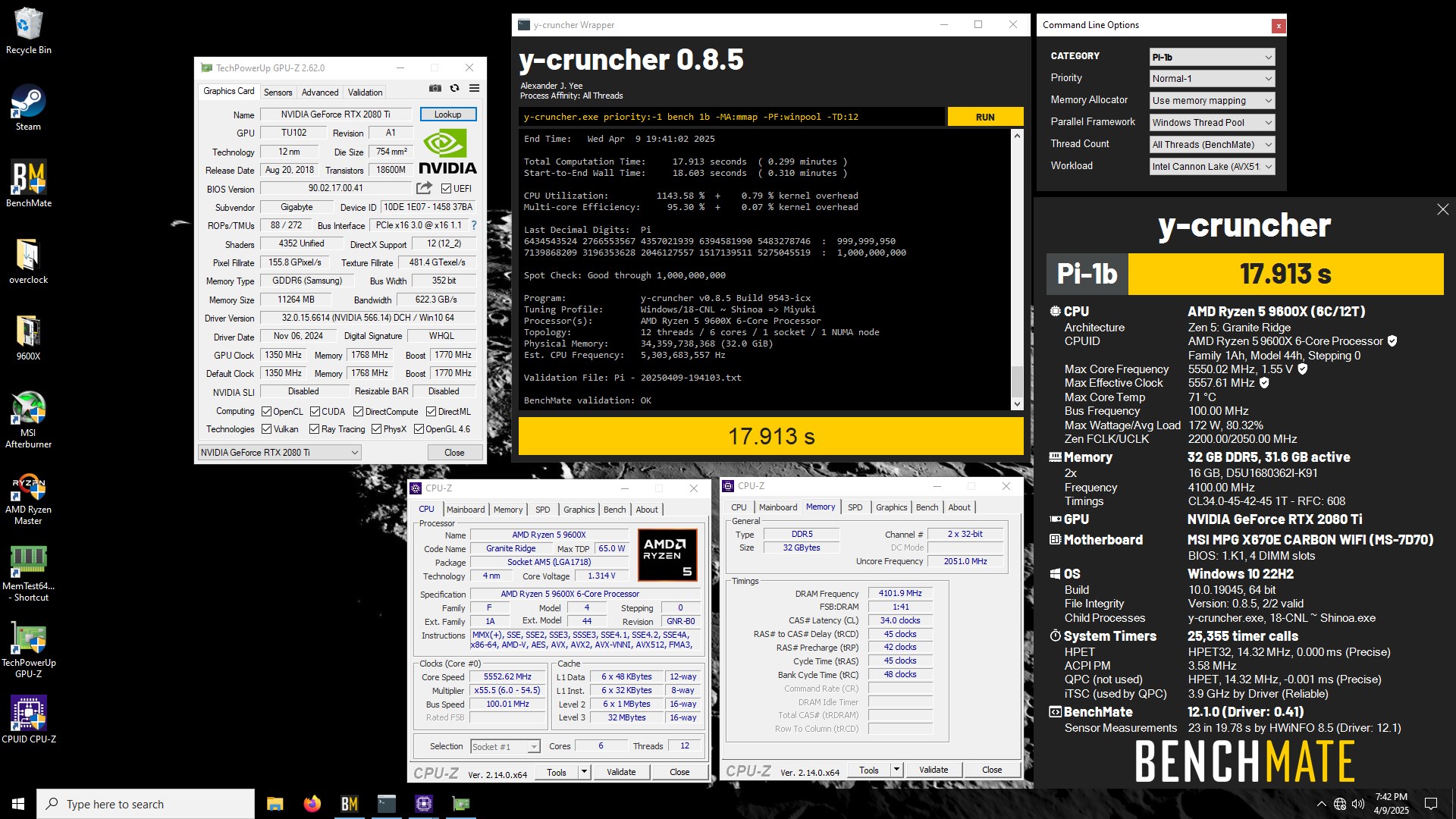This screenshot has width=1456, height=819.
Task: Open GPU-Z hamburger menu icon
Action: 475,89
